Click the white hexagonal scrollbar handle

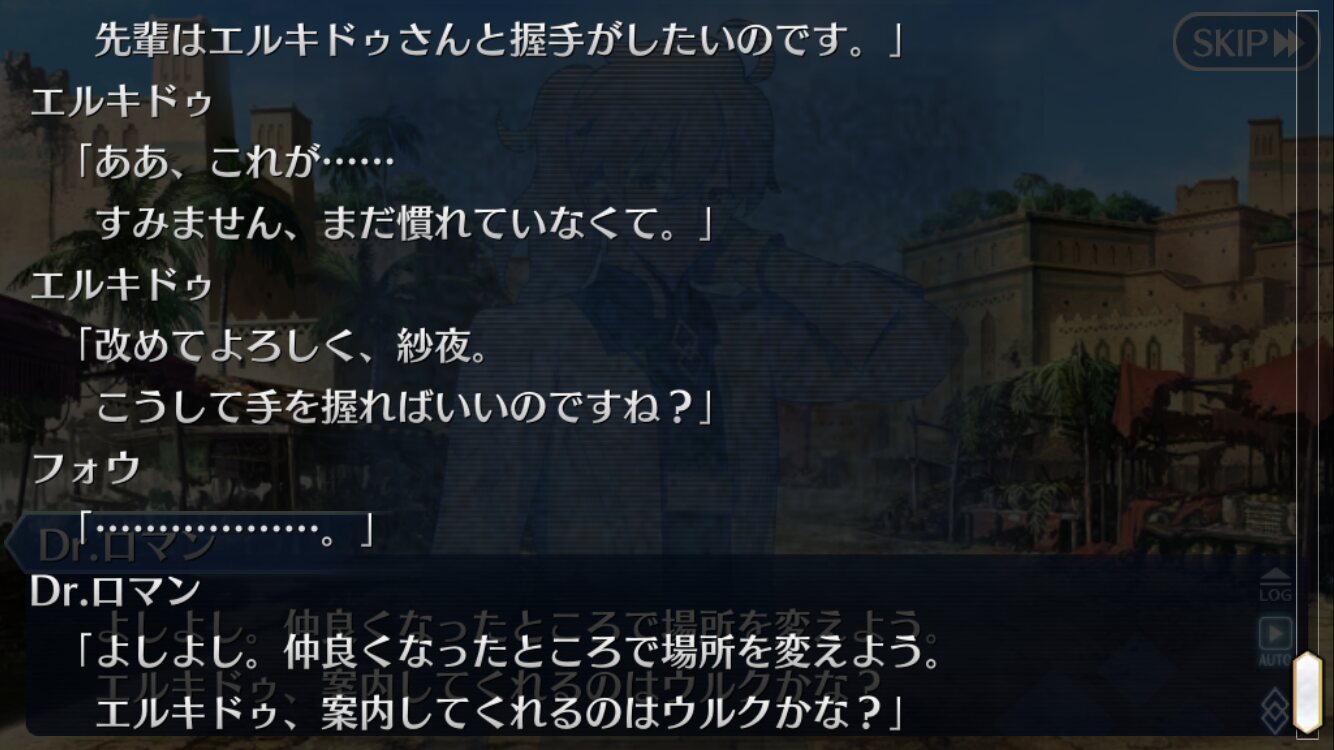(x=1307, y=692)
